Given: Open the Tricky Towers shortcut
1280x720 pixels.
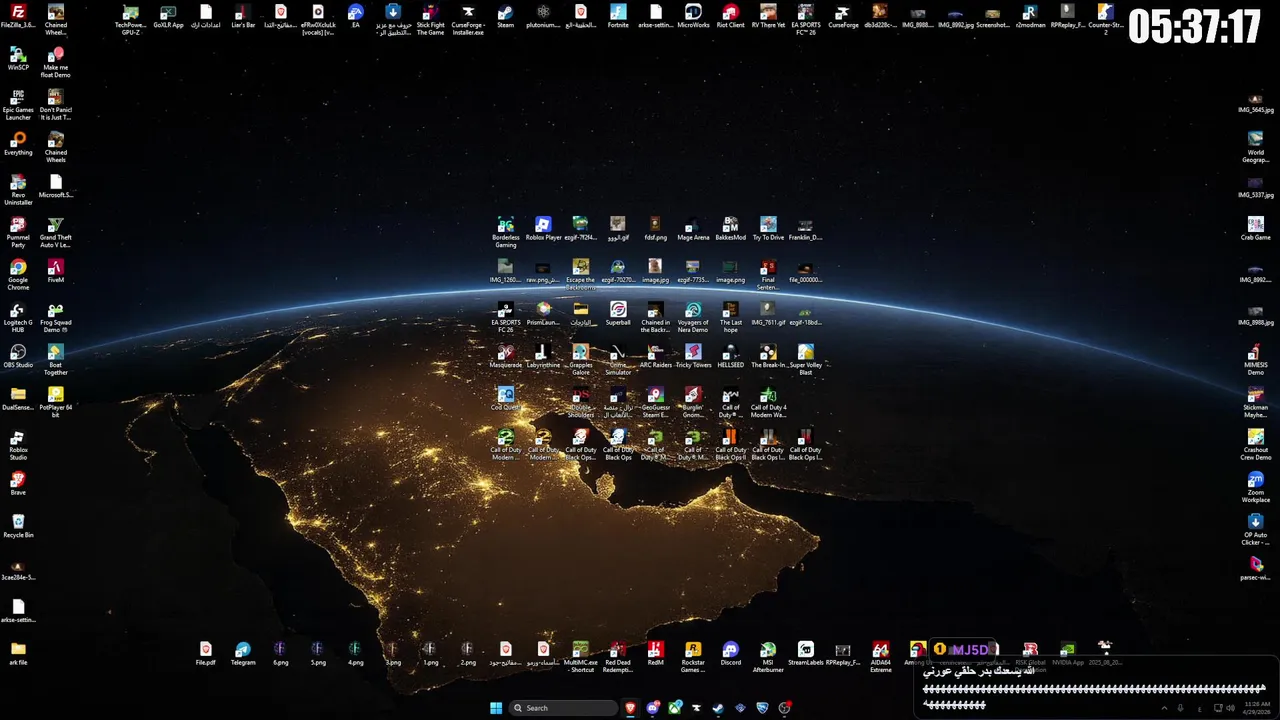Looking at the screenshot, I should (x=693, y=356).
